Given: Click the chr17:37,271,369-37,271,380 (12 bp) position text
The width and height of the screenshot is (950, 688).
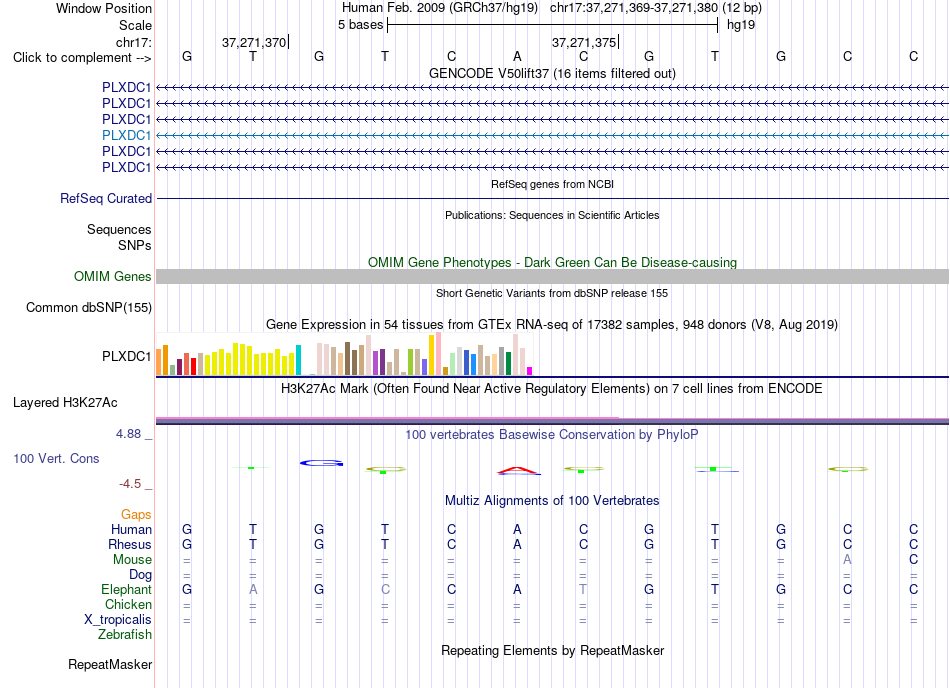Looking at the screenshot, I should click(656, 8).
